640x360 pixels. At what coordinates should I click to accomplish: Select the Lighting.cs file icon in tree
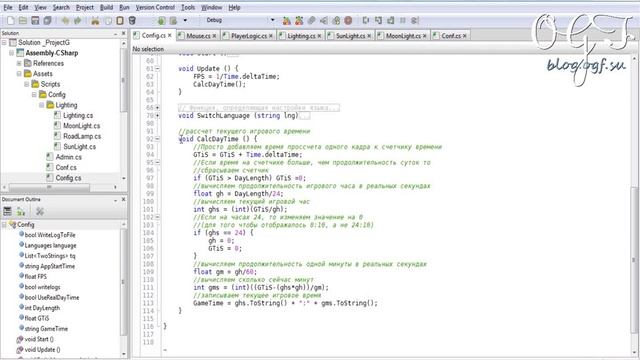pyautogui.click(x=58, y=115)
